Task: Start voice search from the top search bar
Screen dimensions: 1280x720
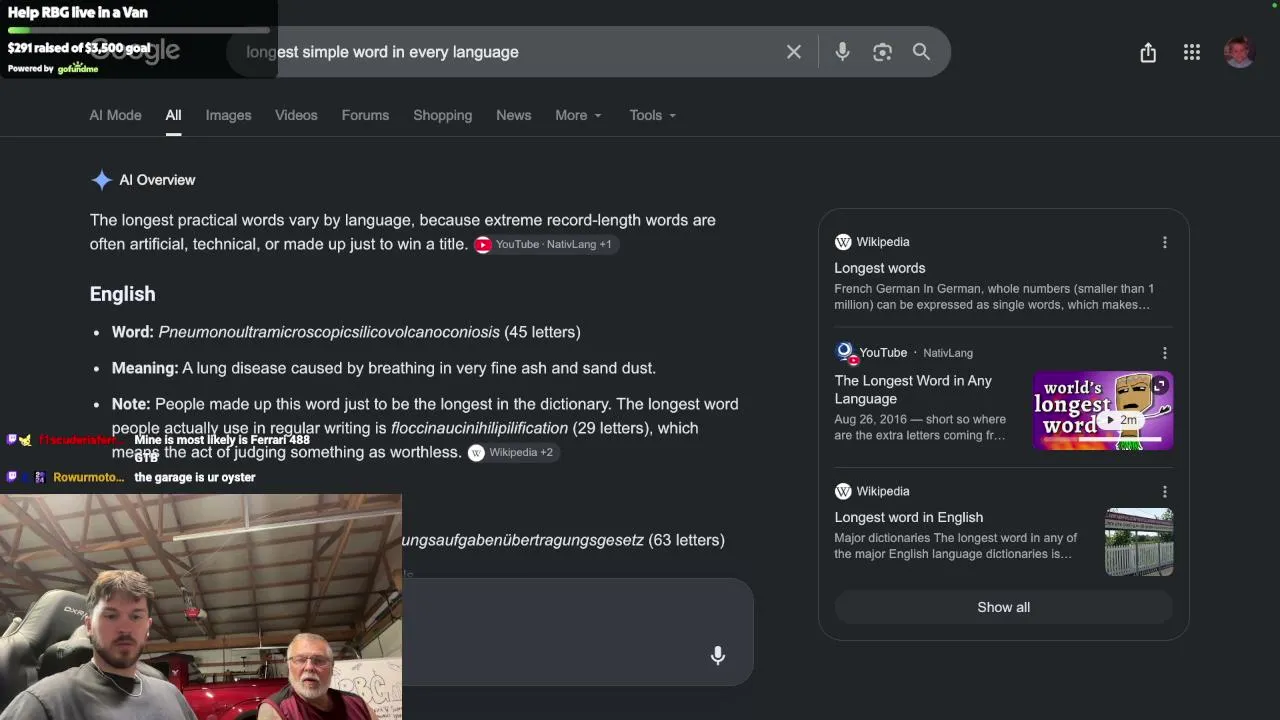Action: [x=842, y=52]
